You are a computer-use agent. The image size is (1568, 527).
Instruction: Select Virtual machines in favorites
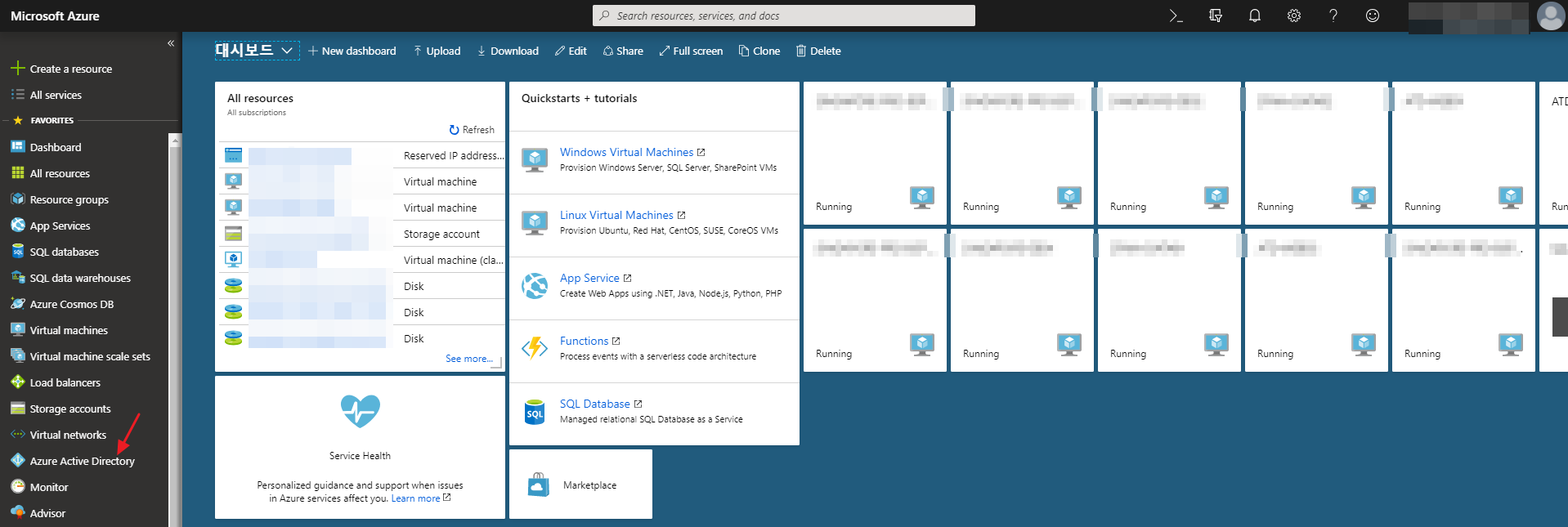coord(69,331)
